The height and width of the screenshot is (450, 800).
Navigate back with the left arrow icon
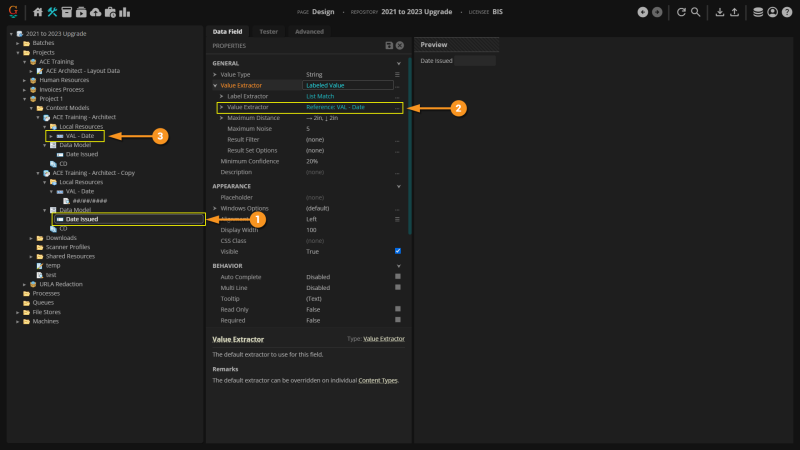tap(643, 12)
